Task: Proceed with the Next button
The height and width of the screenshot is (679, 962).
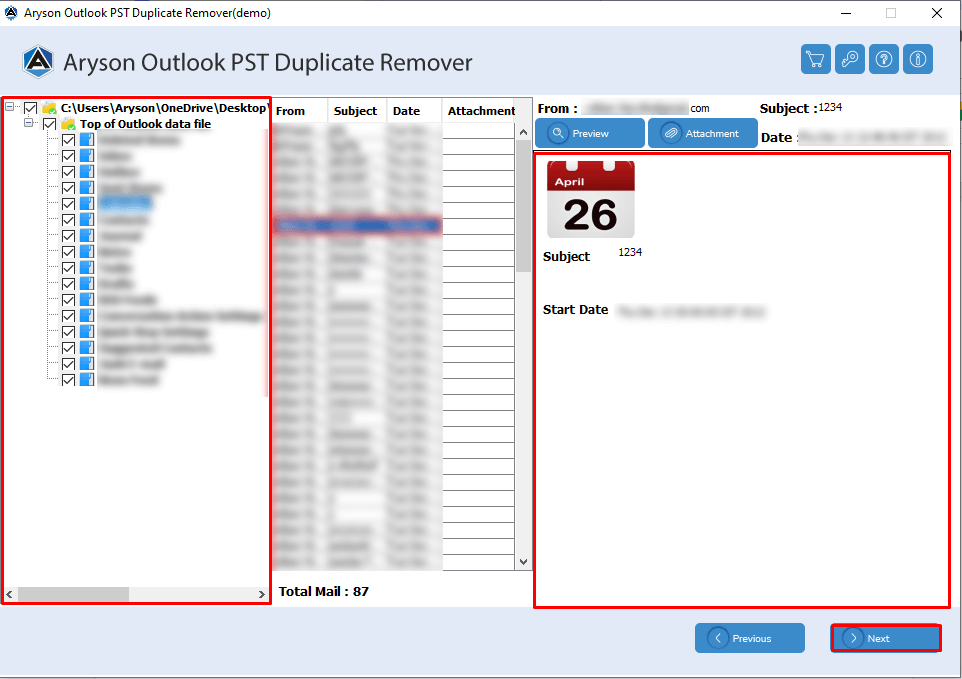Action: pos(885,638)
